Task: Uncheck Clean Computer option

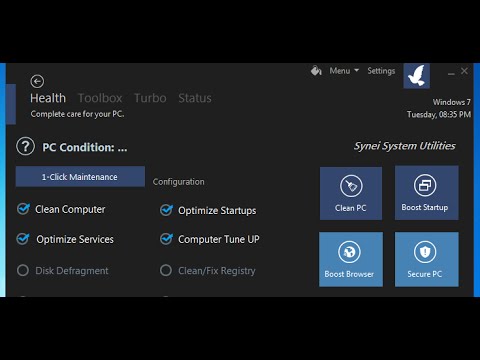Action: [x=23, y=209]
